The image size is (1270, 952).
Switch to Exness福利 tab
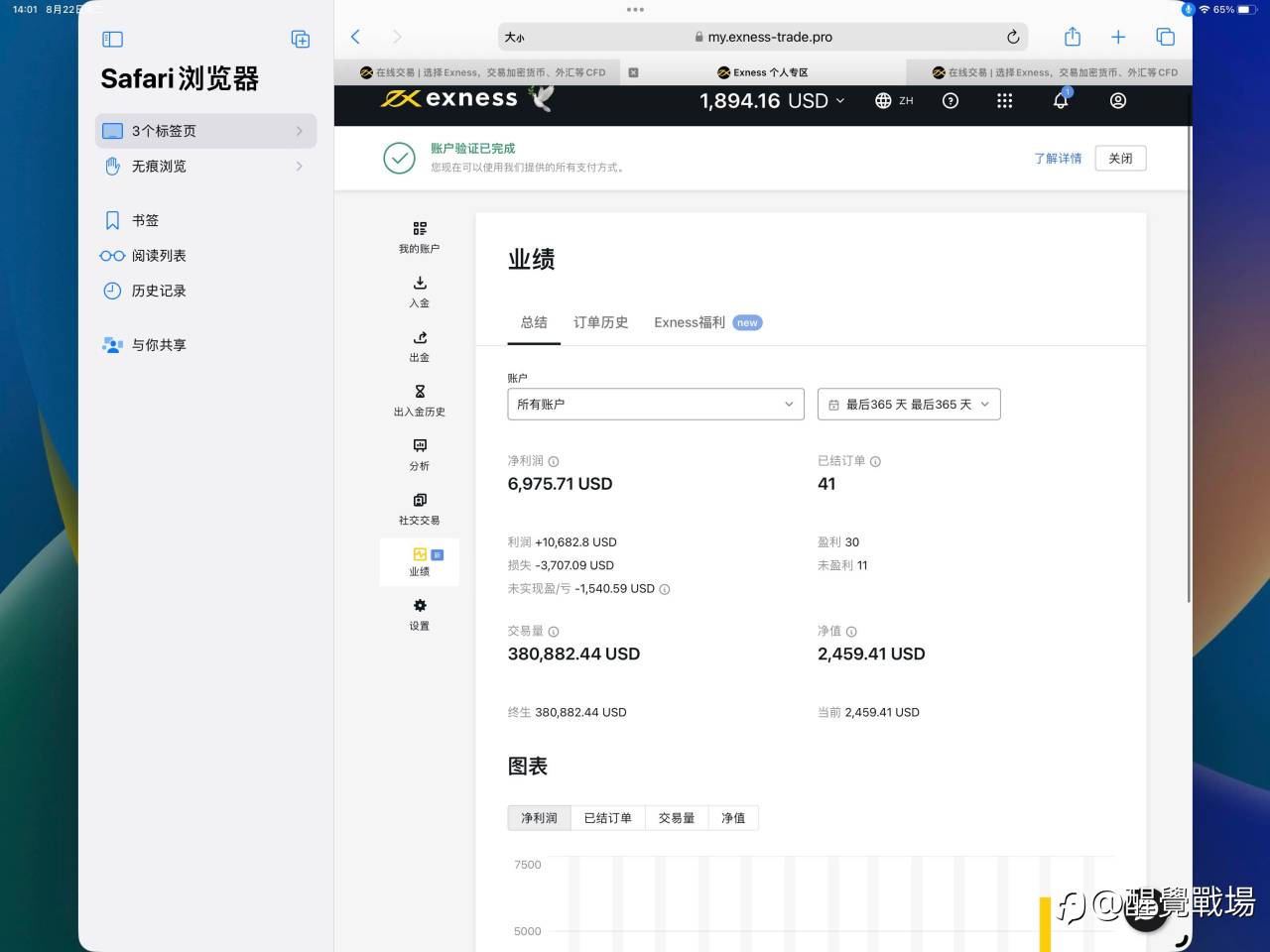(x=707, y=322)
